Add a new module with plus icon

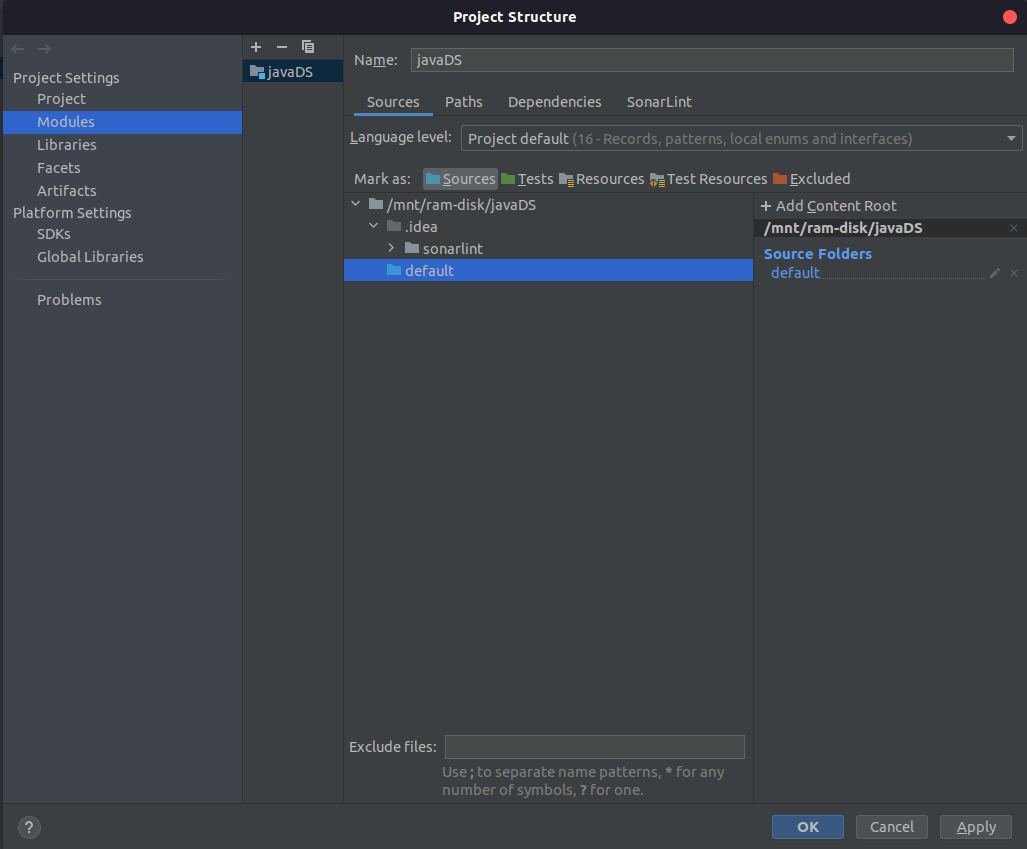(x=256, y=47)
